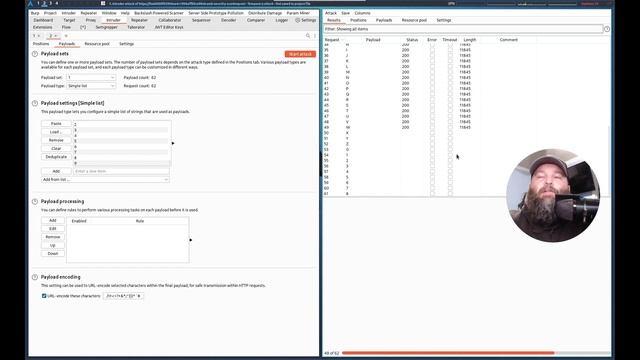Screen dimensions: 640x360
Task: Click the Paste button for payload list
Action: pyautogui.click(x=56, y=124)
